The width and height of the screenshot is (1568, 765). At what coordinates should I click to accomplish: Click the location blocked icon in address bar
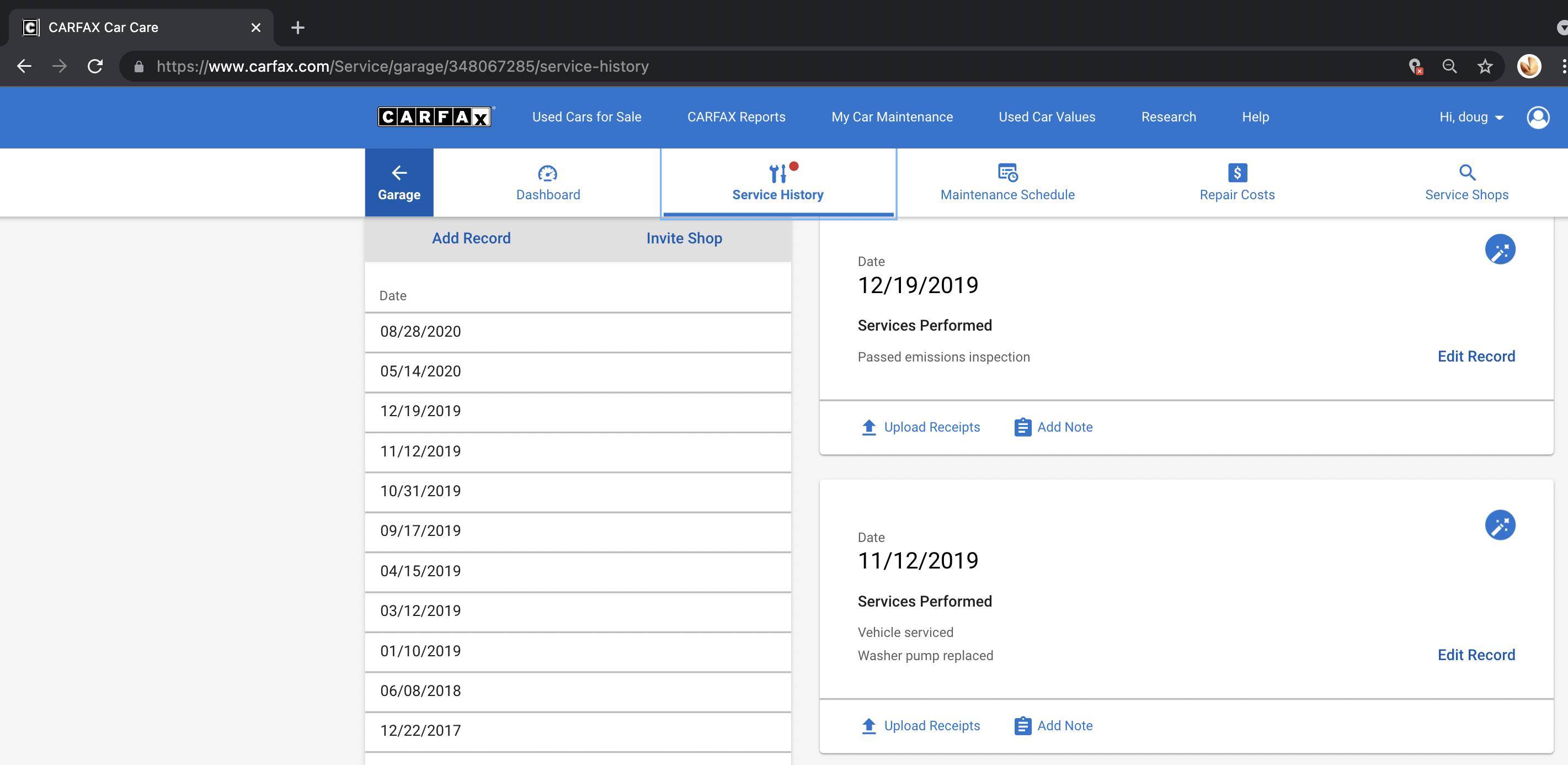coord(1415,66)
